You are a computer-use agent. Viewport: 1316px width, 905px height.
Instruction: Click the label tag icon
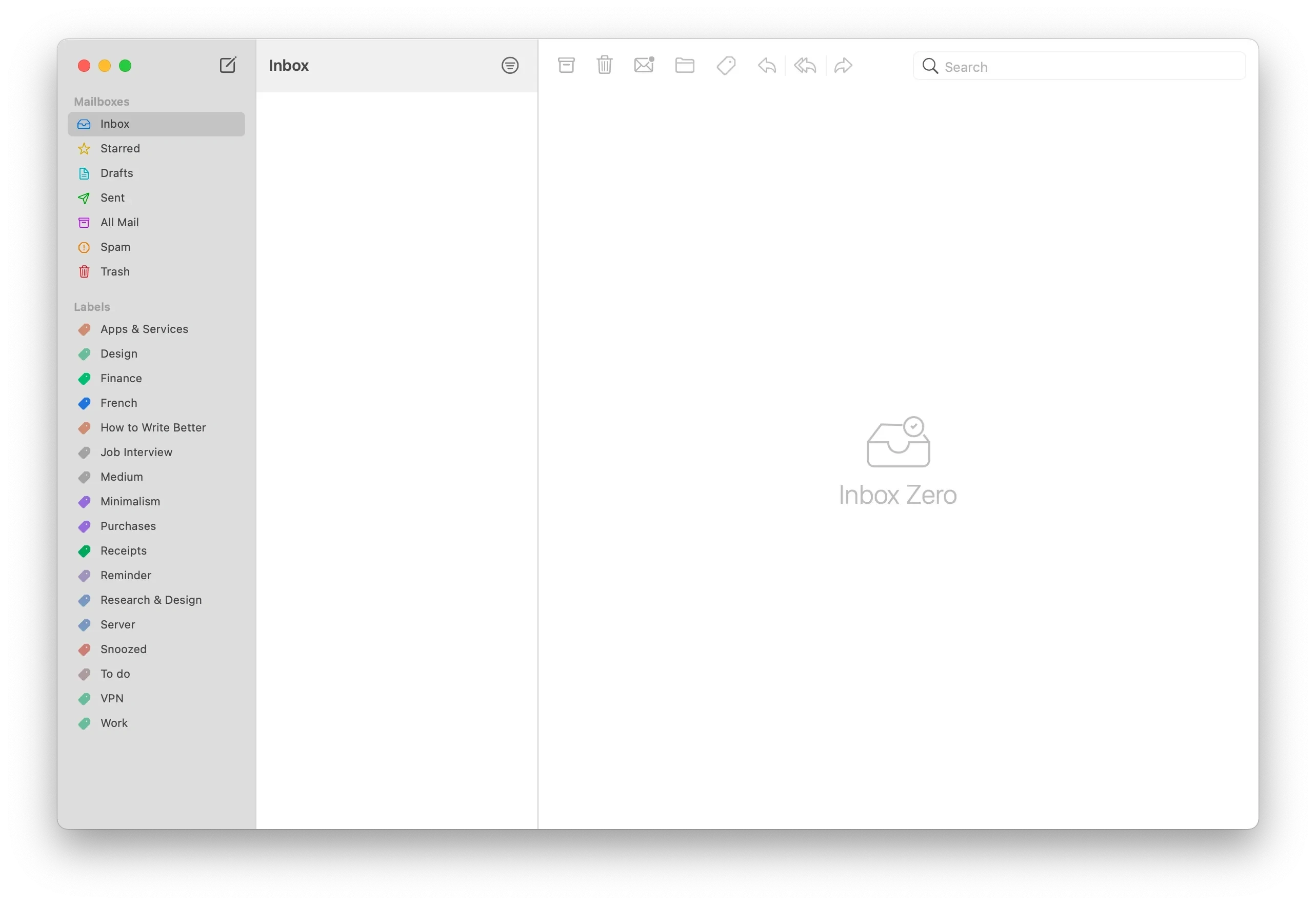[727, 65]
